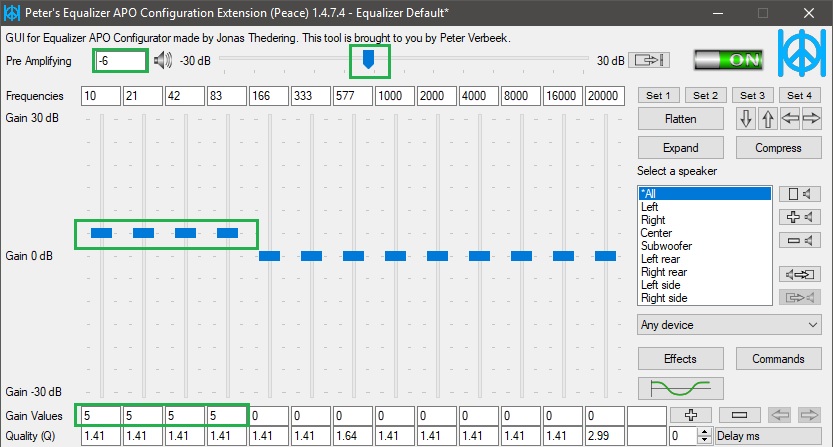This screenshot has width=833, height=447.
Task: Click the 577 frequency field
Action: pos(353,96)
